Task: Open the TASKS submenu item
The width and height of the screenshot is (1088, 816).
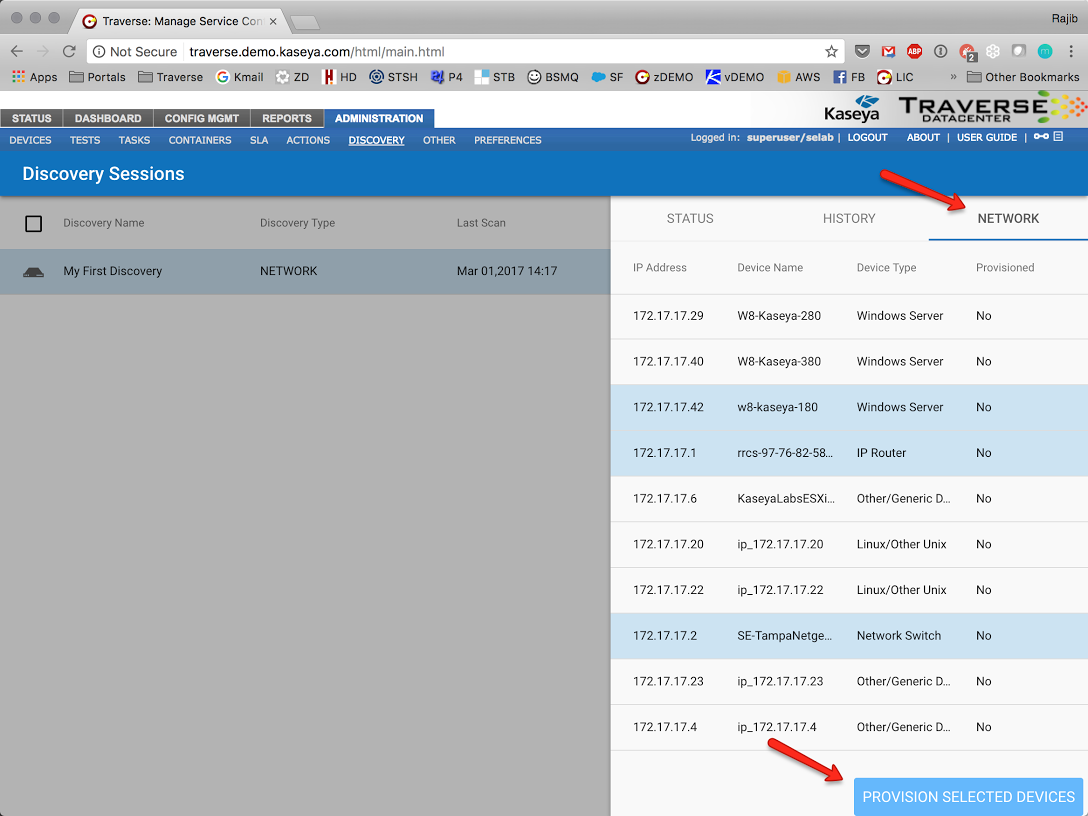Action: click(x=134, y=140)
